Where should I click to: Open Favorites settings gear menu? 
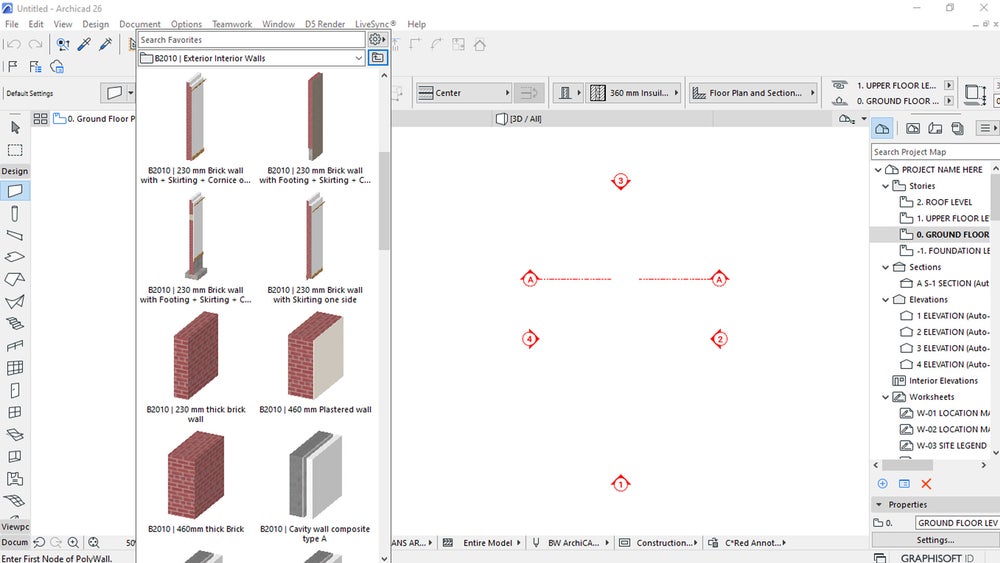click(x=377, y=40)
